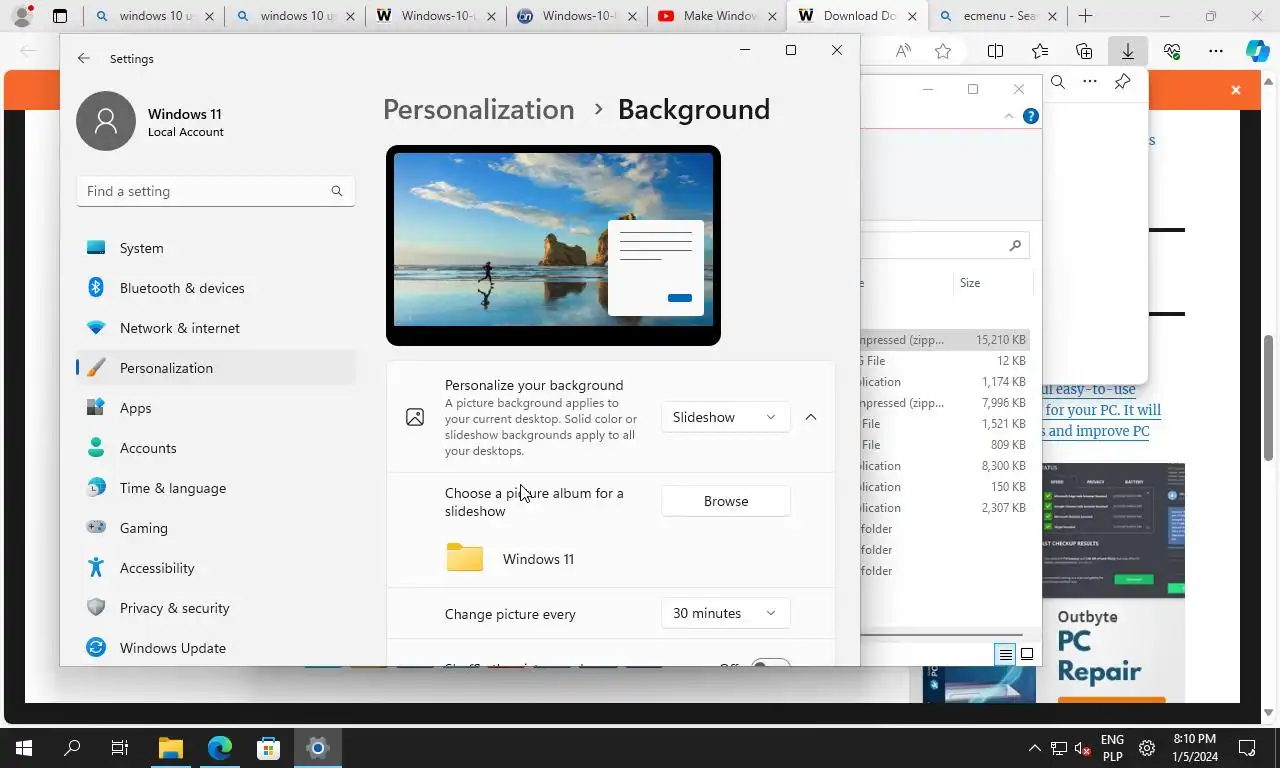This screenshot has height=768, width=1280.
Task: Open Accessibility settings category
Action: point(216,568)
